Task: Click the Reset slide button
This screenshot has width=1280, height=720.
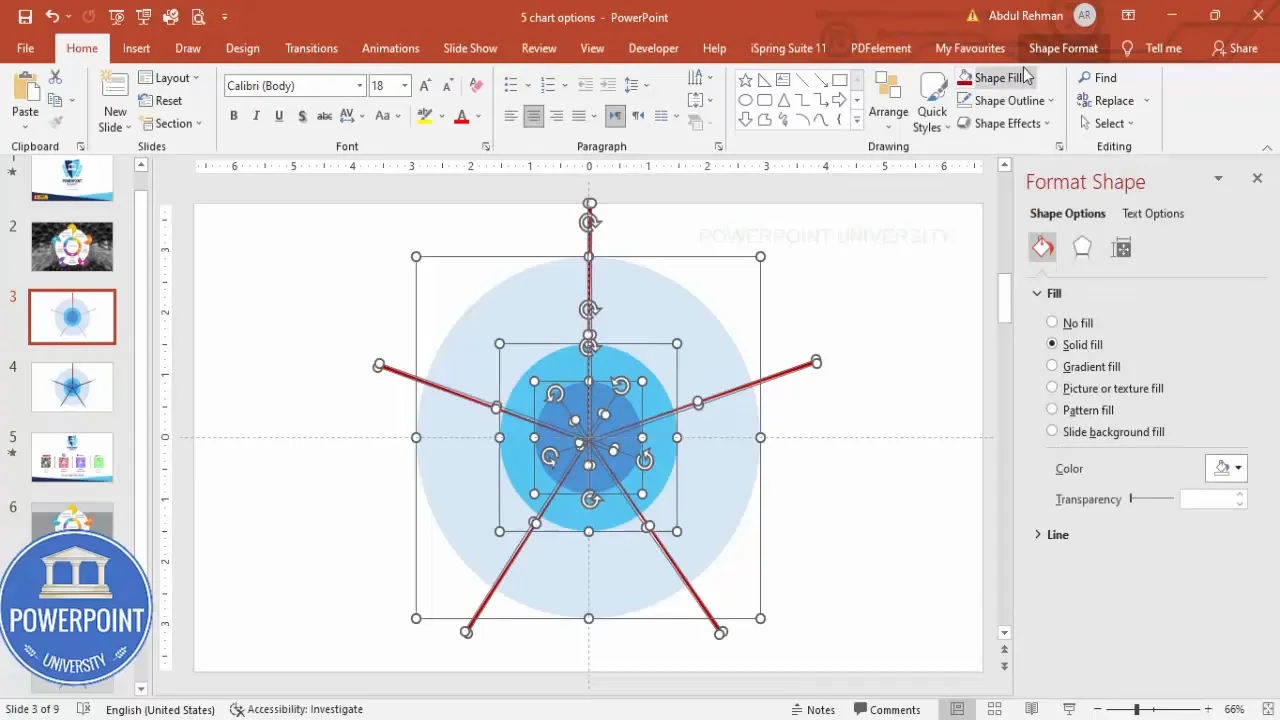Action: click(x=160, y=101)
